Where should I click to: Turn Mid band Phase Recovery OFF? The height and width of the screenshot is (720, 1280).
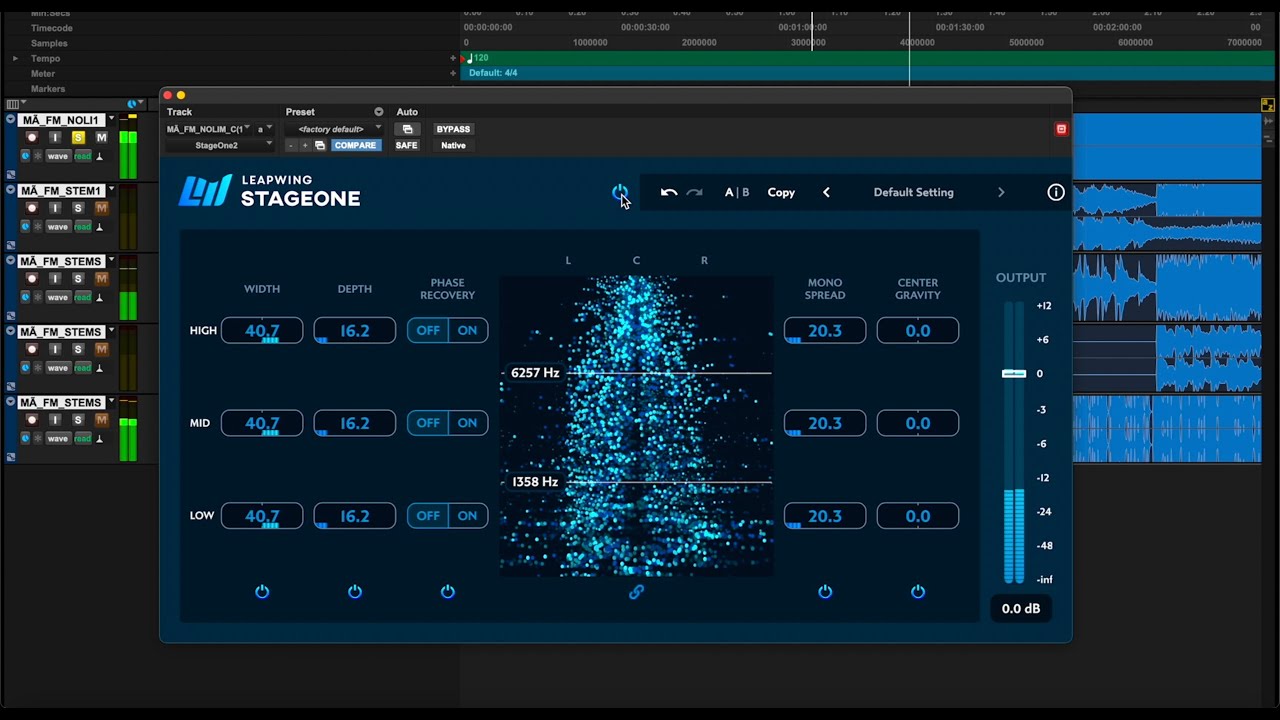point(428,423)
